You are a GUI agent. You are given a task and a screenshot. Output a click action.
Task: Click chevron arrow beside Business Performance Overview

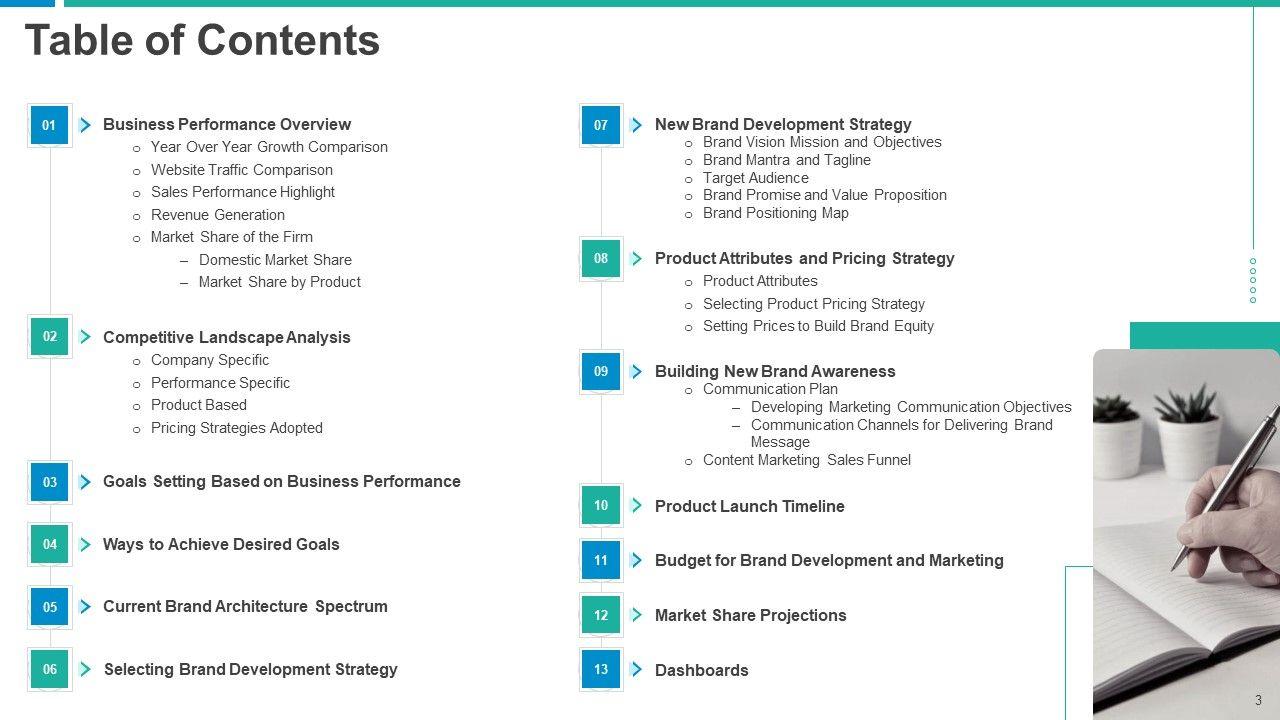coord(85,125)
